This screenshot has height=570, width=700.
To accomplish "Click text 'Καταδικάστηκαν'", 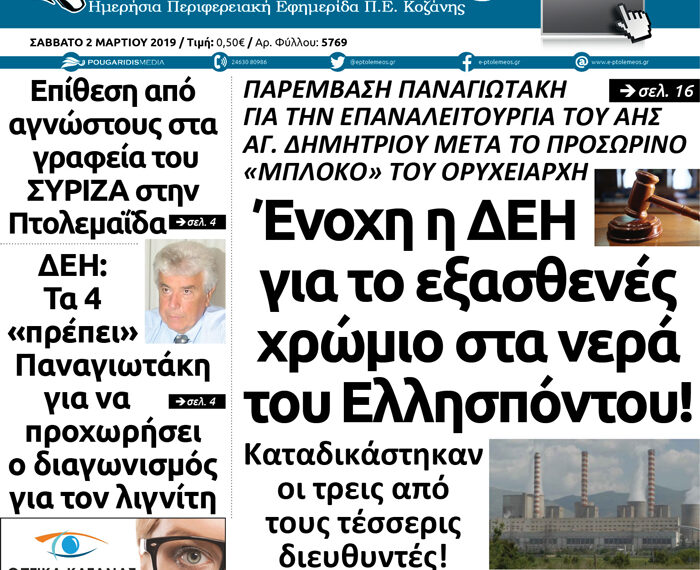I will pos(363,455).
